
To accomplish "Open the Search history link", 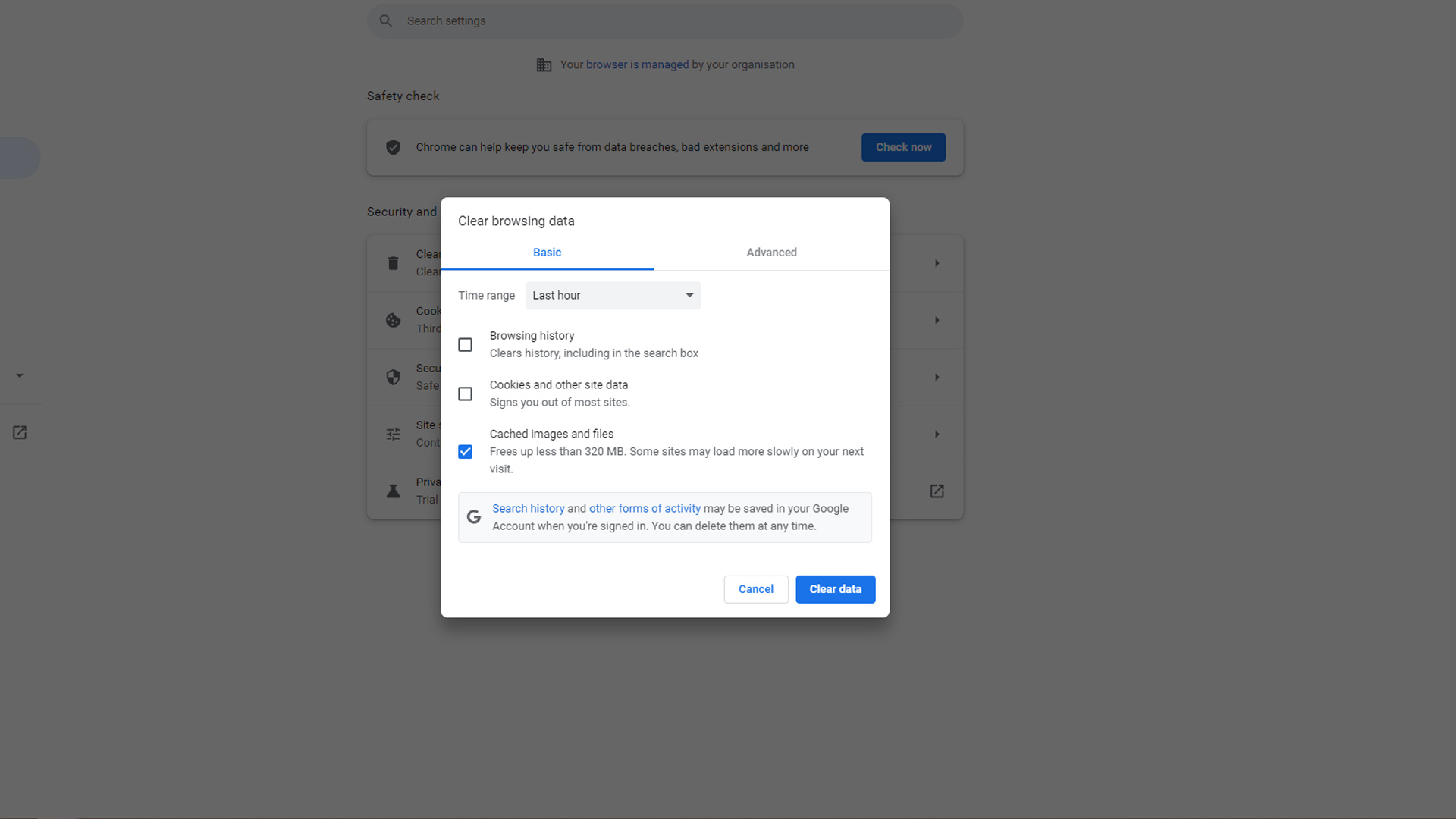I will click(528, 508).
